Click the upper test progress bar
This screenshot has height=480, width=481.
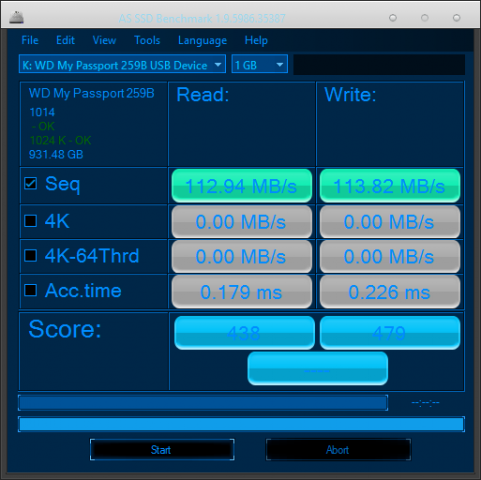point(203,403)
